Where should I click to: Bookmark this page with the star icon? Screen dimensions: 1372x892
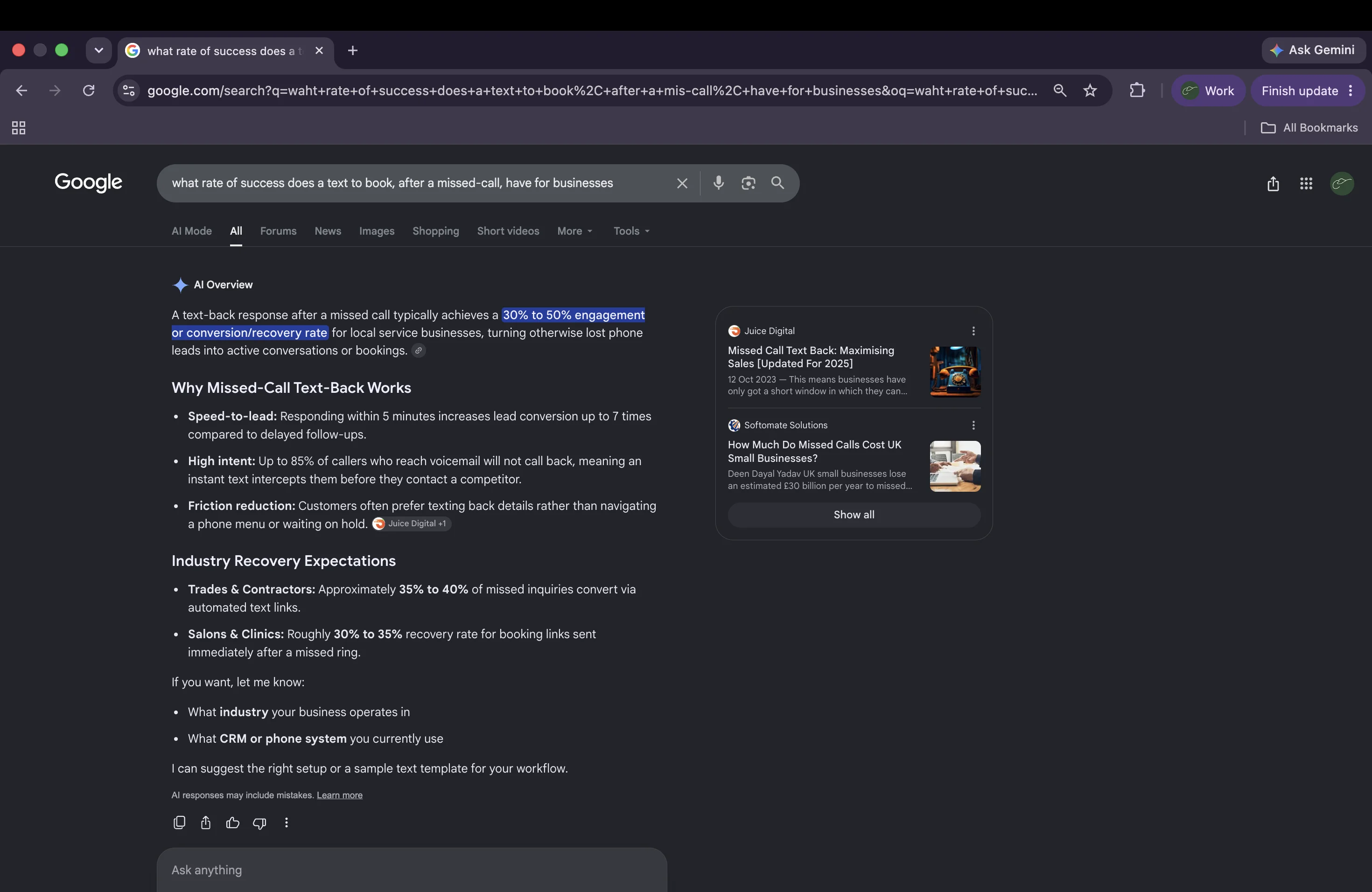1090,91
